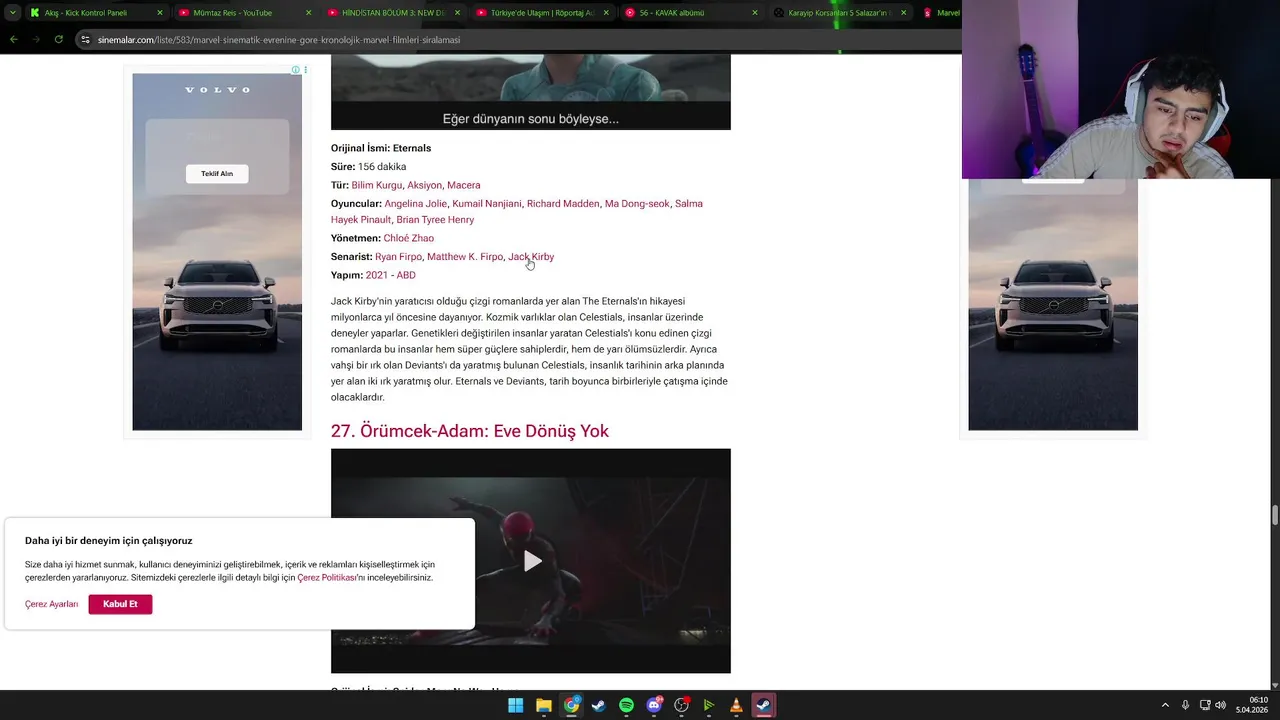Open the 27. Örümcek-Adam: Eve Dönüş Yok heading

tap(470, 431)
